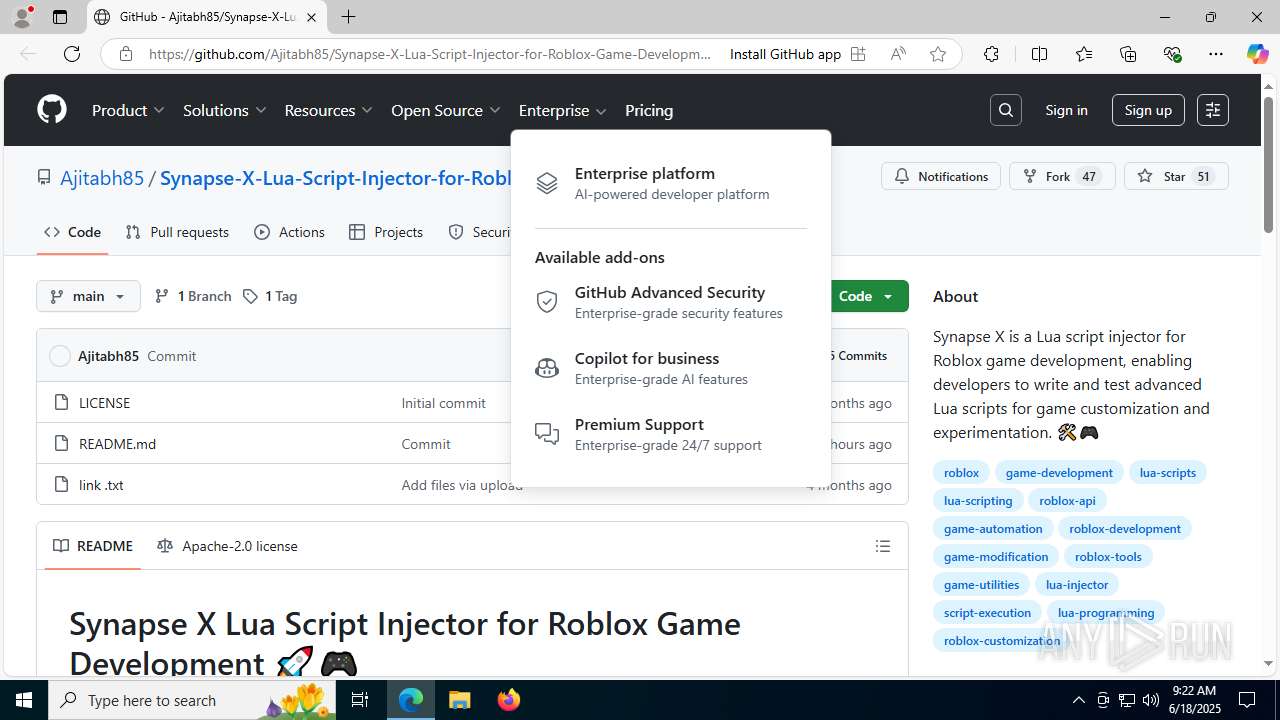Open Copilot icon in Edge toolbar

click(x=1257, y=54)
